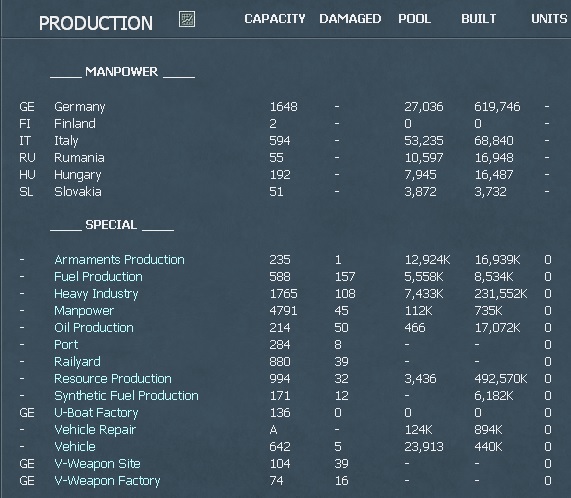Open Armaments Production details
The width and height of the screenshot is (571, 498).
[x=119, y=260]
